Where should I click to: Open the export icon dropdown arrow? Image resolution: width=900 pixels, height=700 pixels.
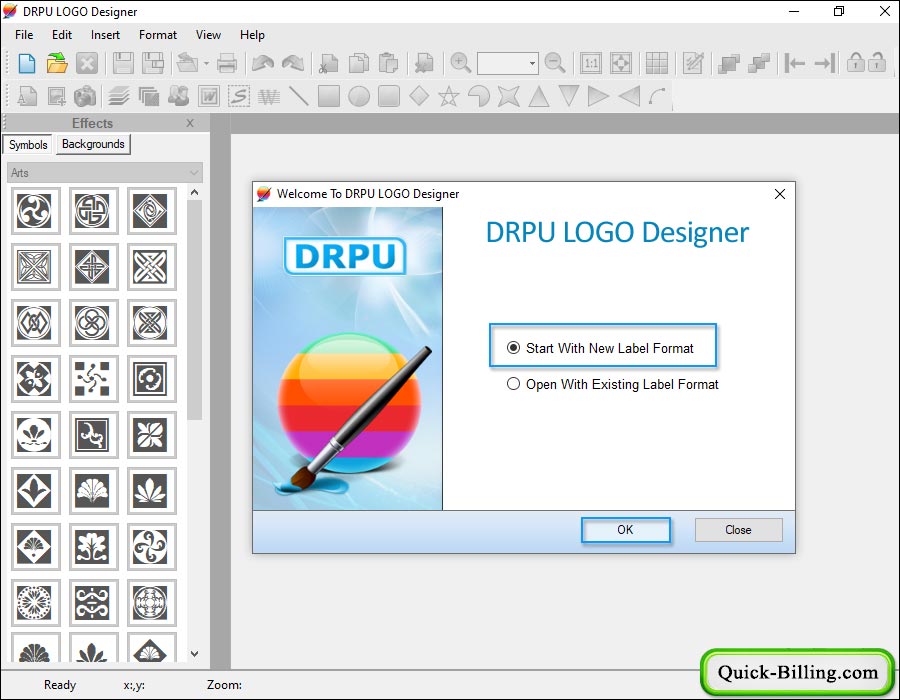(206, 63)
